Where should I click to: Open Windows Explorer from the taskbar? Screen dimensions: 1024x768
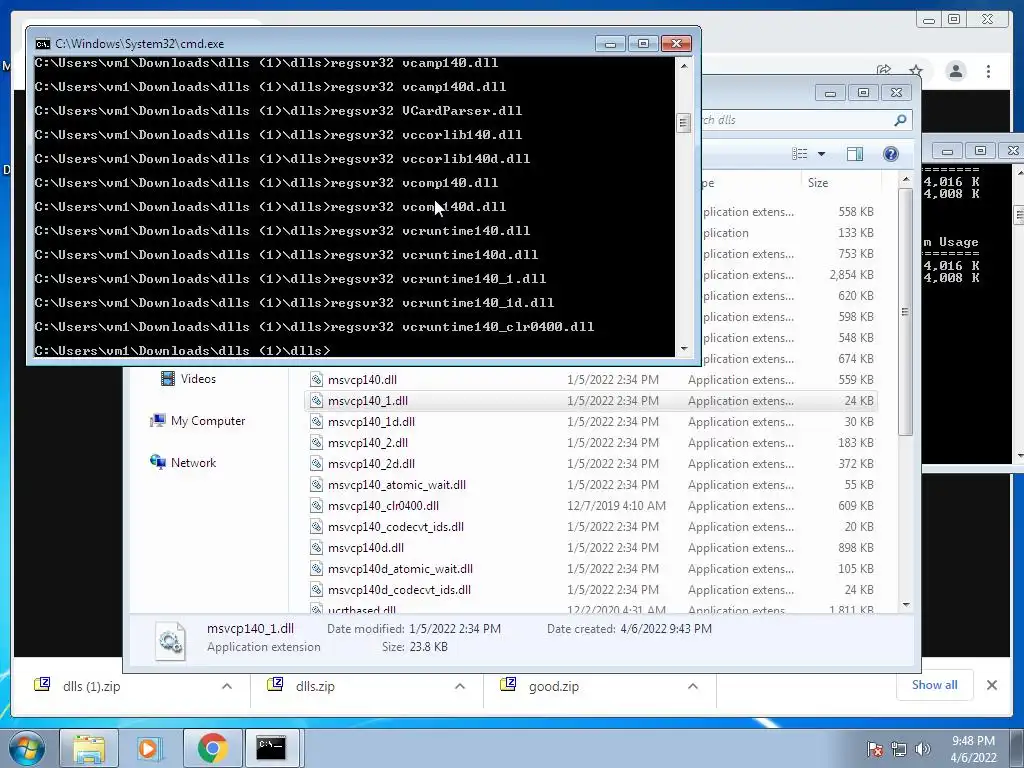[x=89, y=748]
